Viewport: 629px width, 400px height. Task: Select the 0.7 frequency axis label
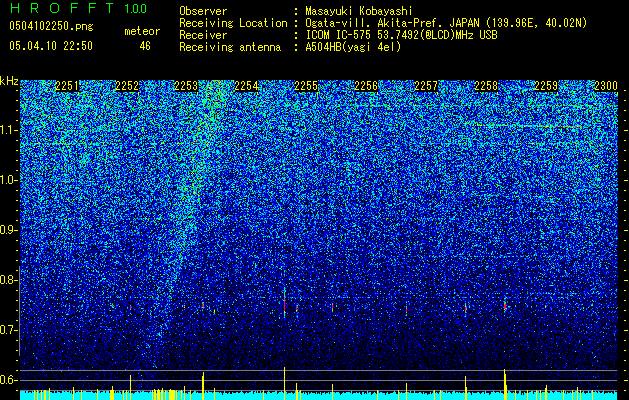point(7,330)
